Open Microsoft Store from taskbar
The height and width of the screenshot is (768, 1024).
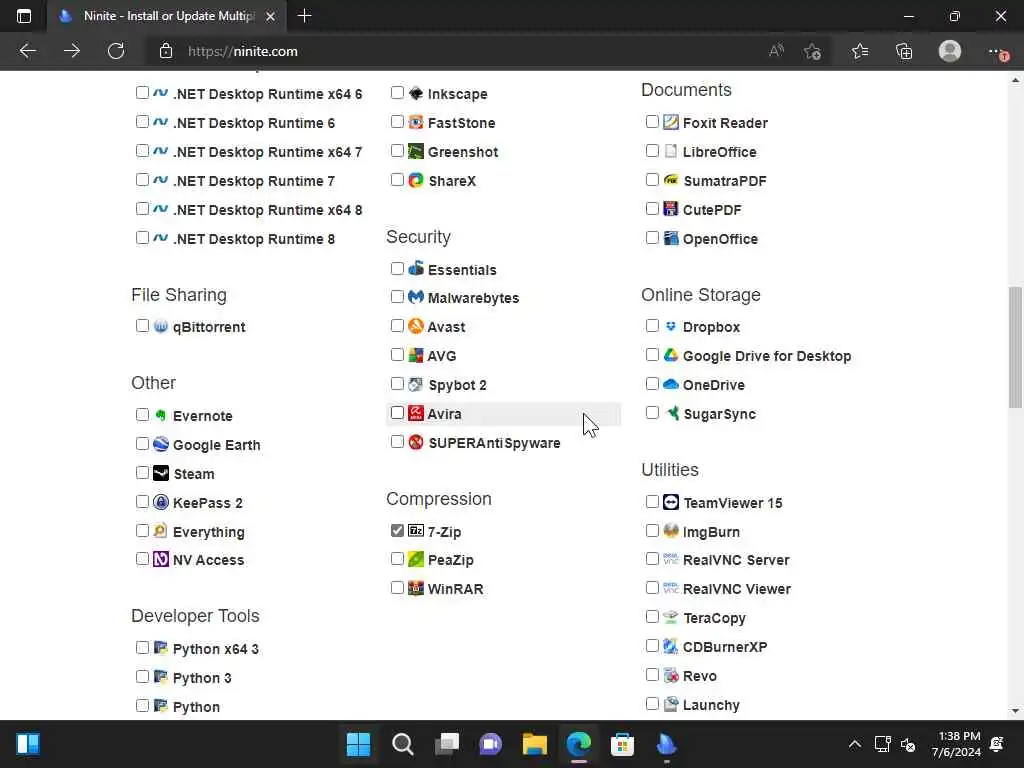point(622,744)
